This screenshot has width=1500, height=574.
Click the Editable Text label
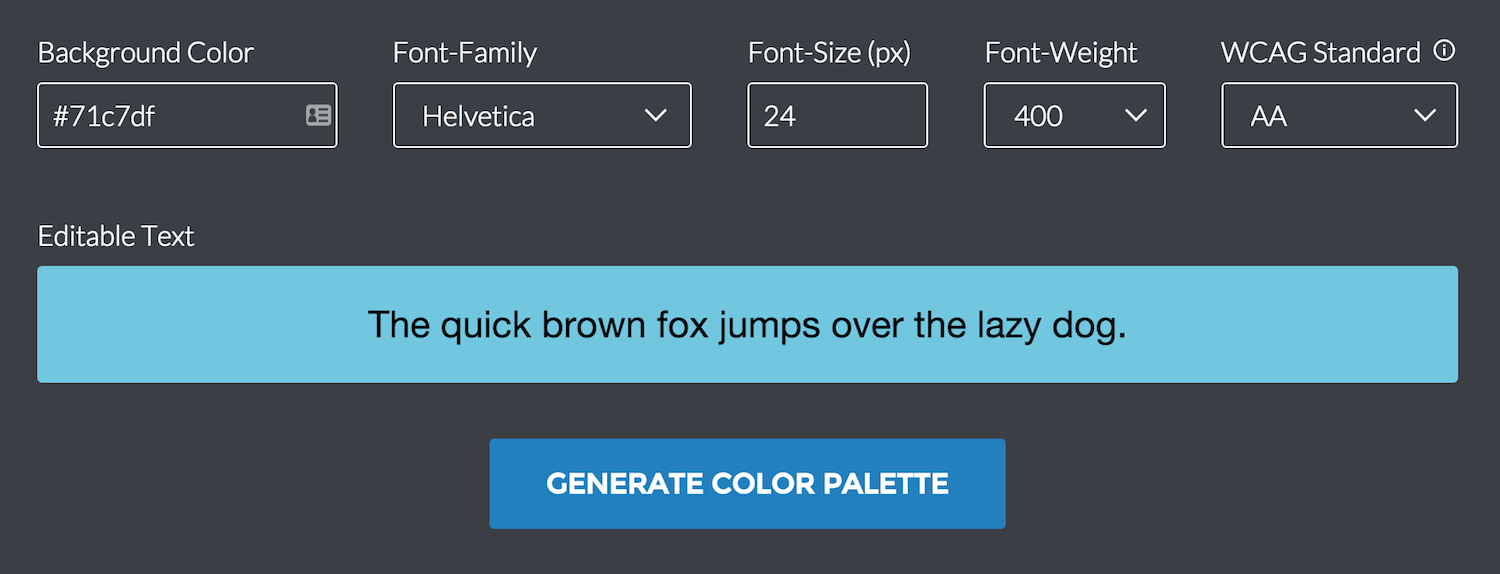[x=116, y=237]
